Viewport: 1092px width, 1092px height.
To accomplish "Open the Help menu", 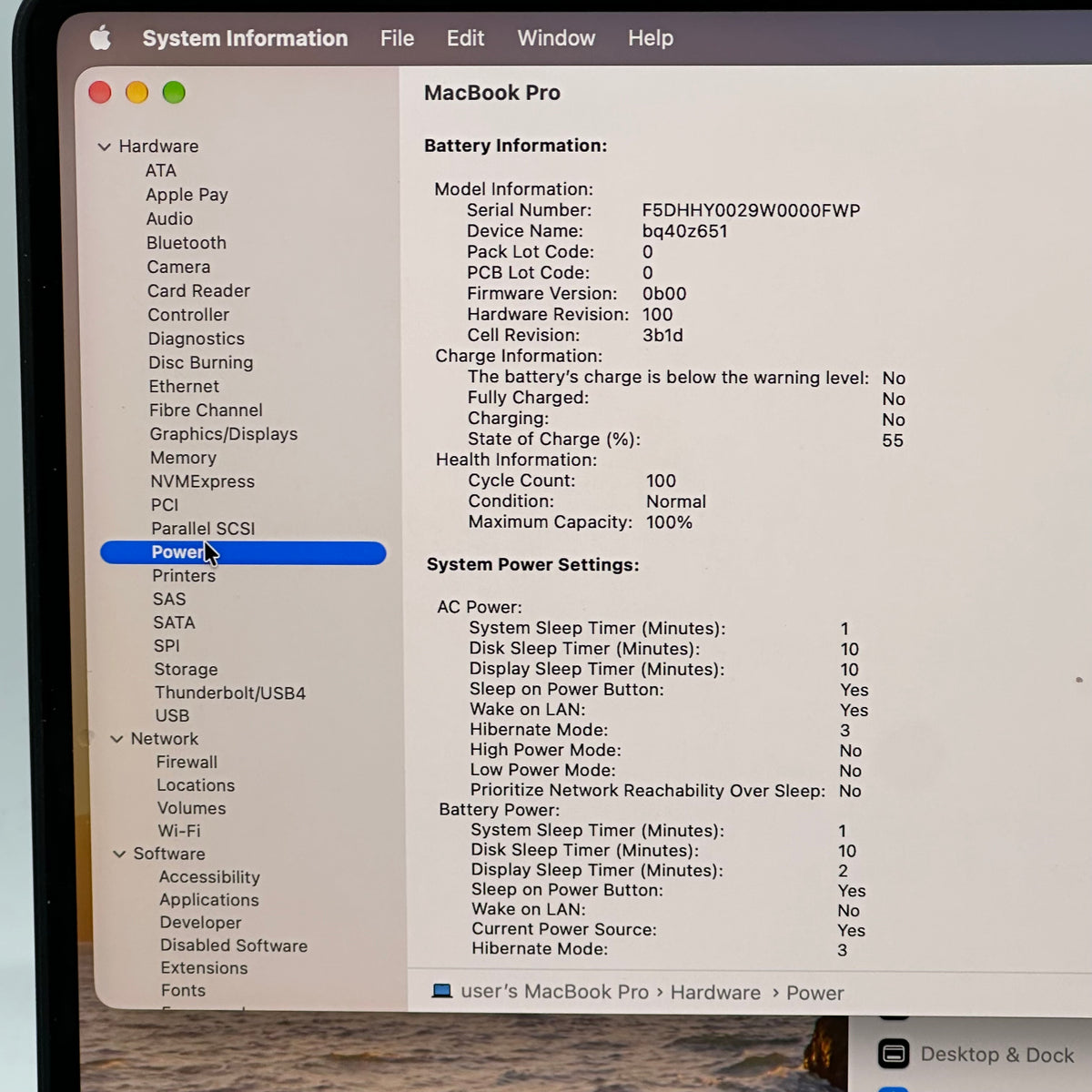I will (651, 38).
